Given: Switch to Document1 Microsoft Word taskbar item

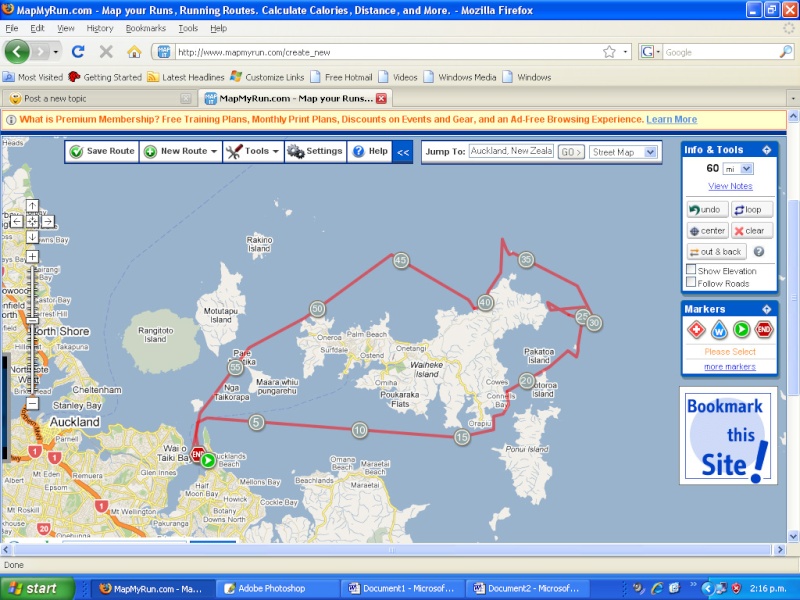Looking at the screenshot, I should (x=402, y=589).
